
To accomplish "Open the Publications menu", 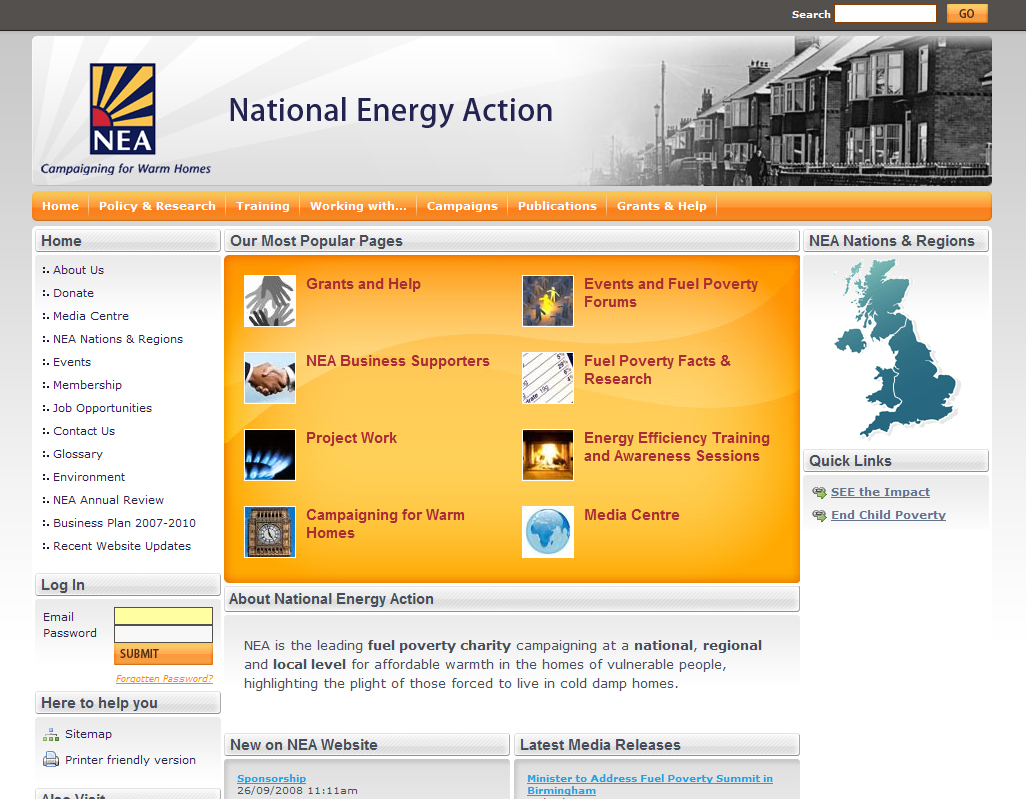I will pyautogui.click(x=557, y=206).
